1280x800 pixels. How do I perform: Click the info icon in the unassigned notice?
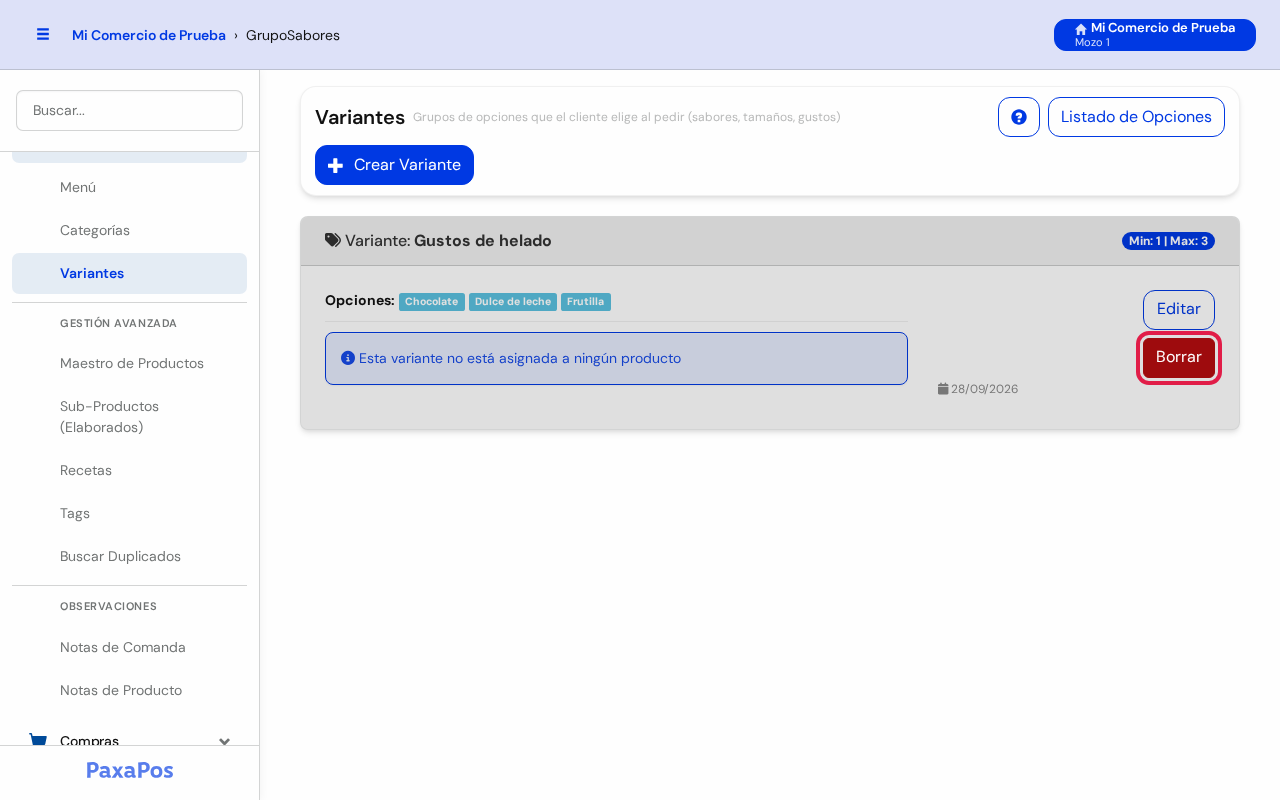point(348,358)
